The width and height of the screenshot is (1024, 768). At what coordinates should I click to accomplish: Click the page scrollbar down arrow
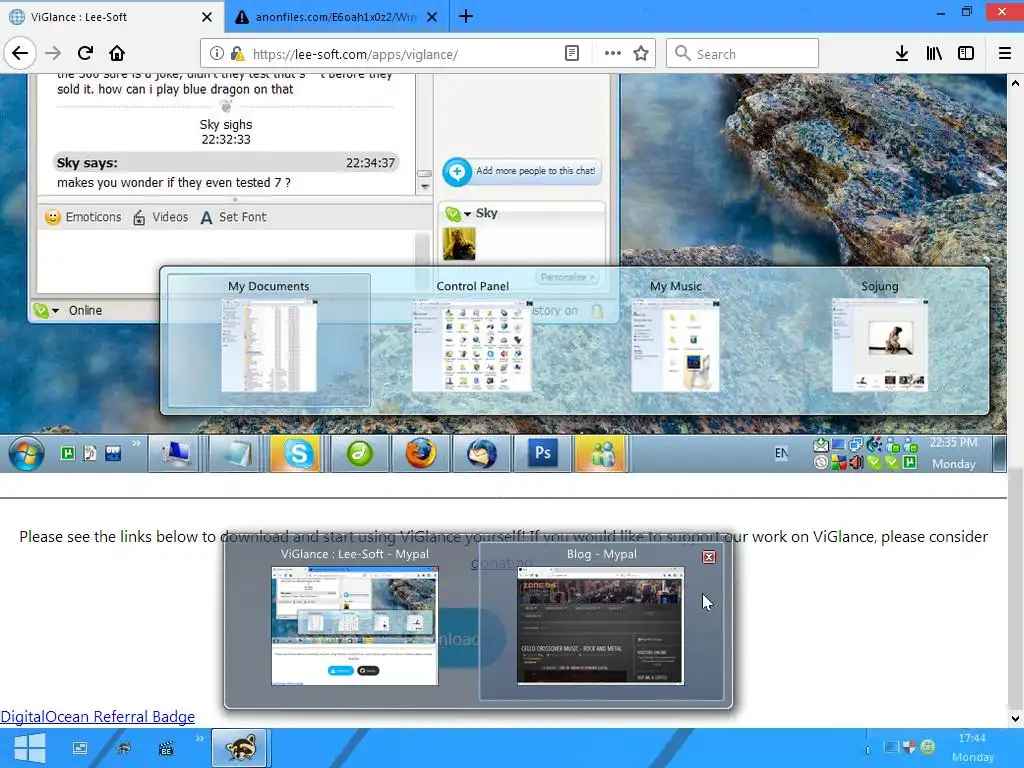point(1015,718)
